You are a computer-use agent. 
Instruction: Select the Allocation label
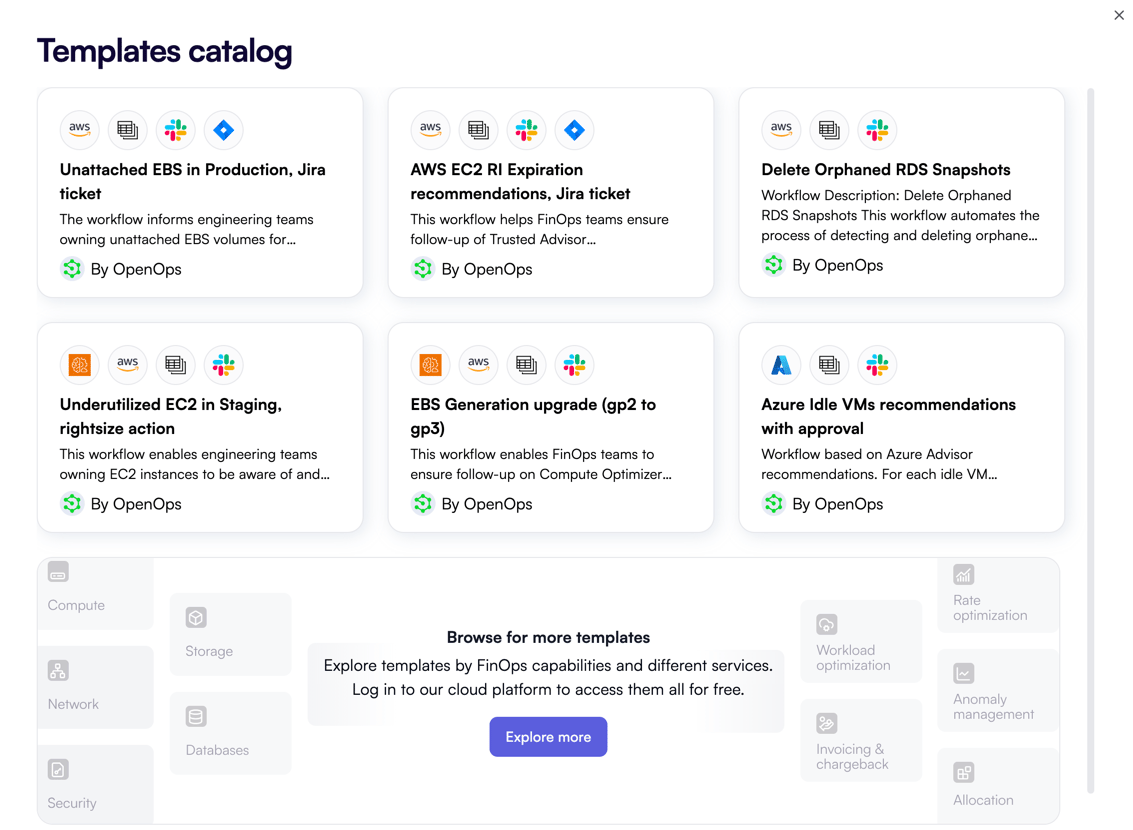(983, 800)
